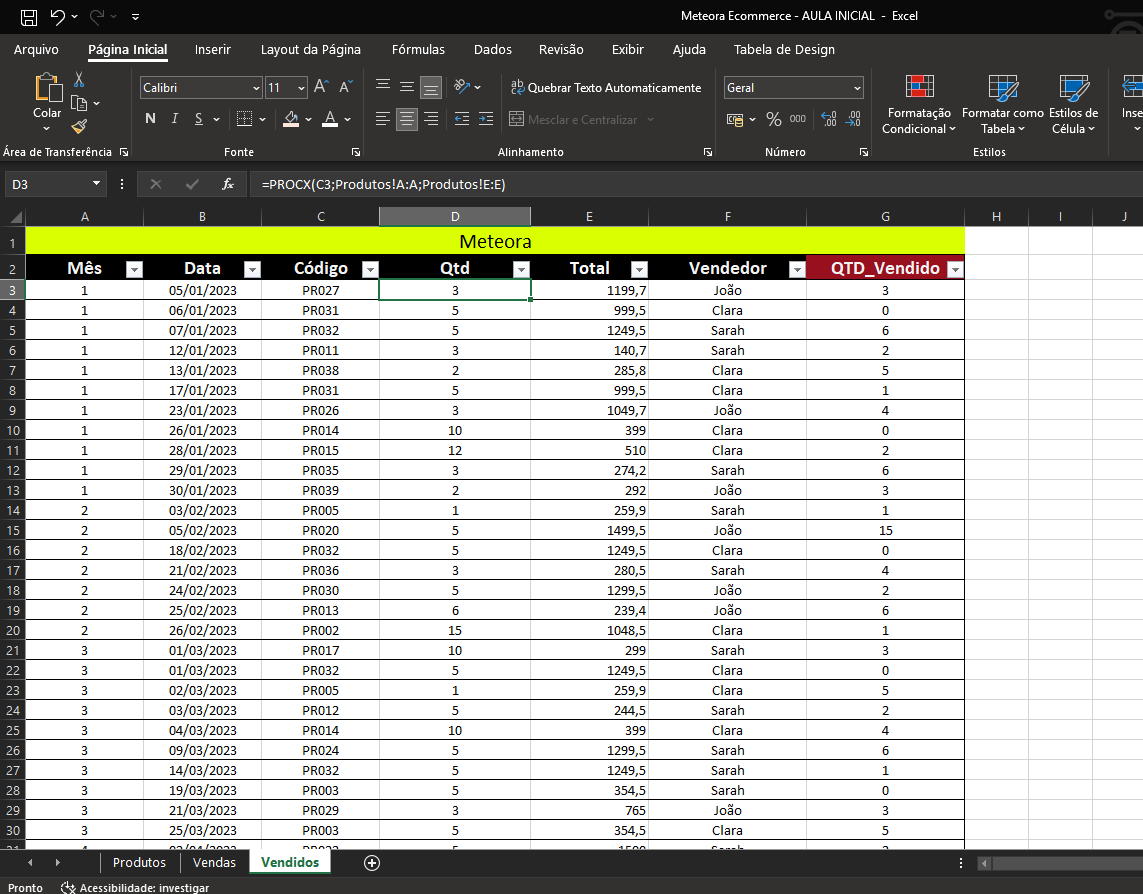
Task: Apply cell borders icon
Action: click(245, 119)
